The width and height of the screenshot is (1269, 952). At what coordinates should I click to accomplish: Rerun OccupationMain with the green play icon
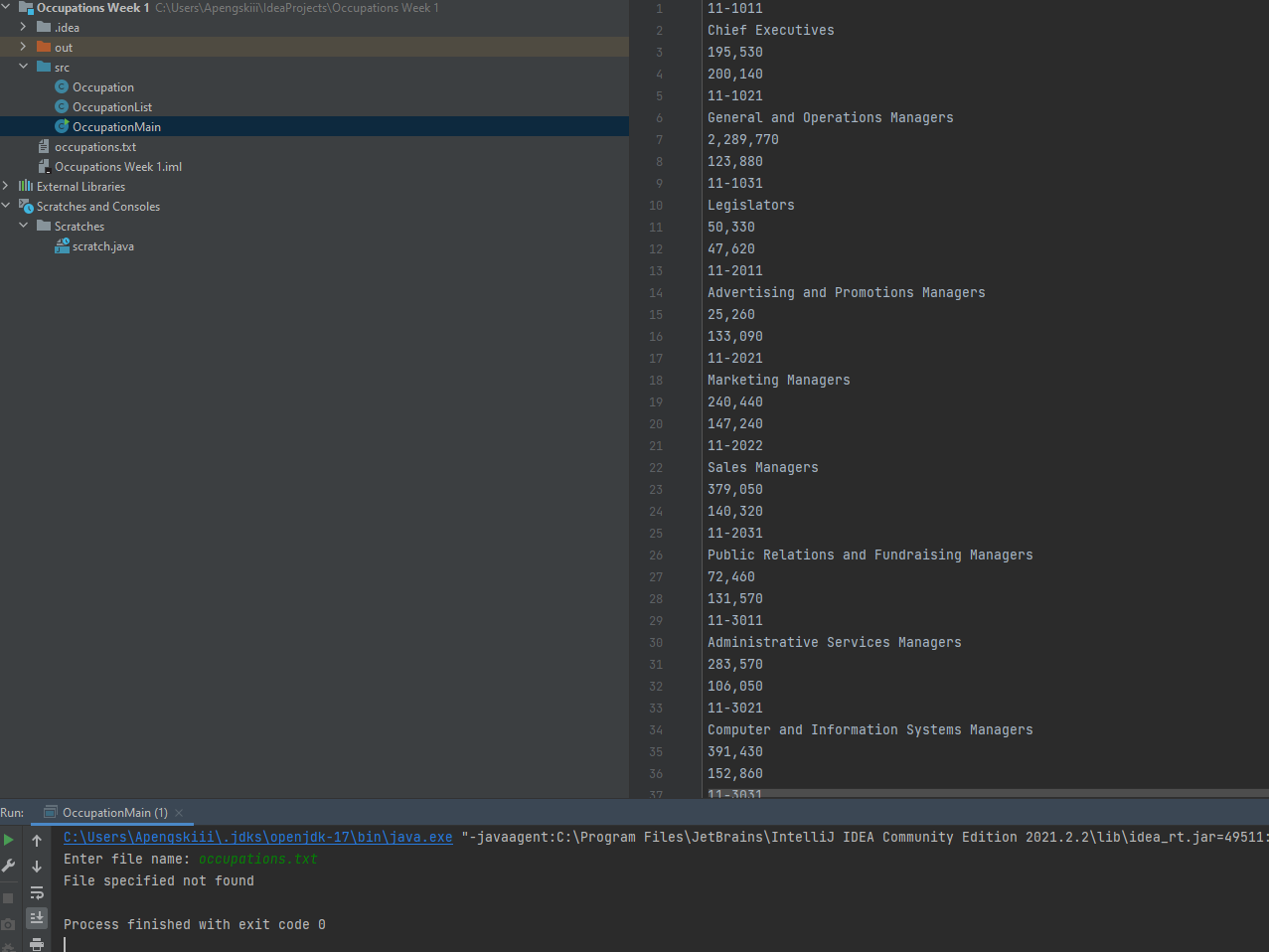point(9,840)
